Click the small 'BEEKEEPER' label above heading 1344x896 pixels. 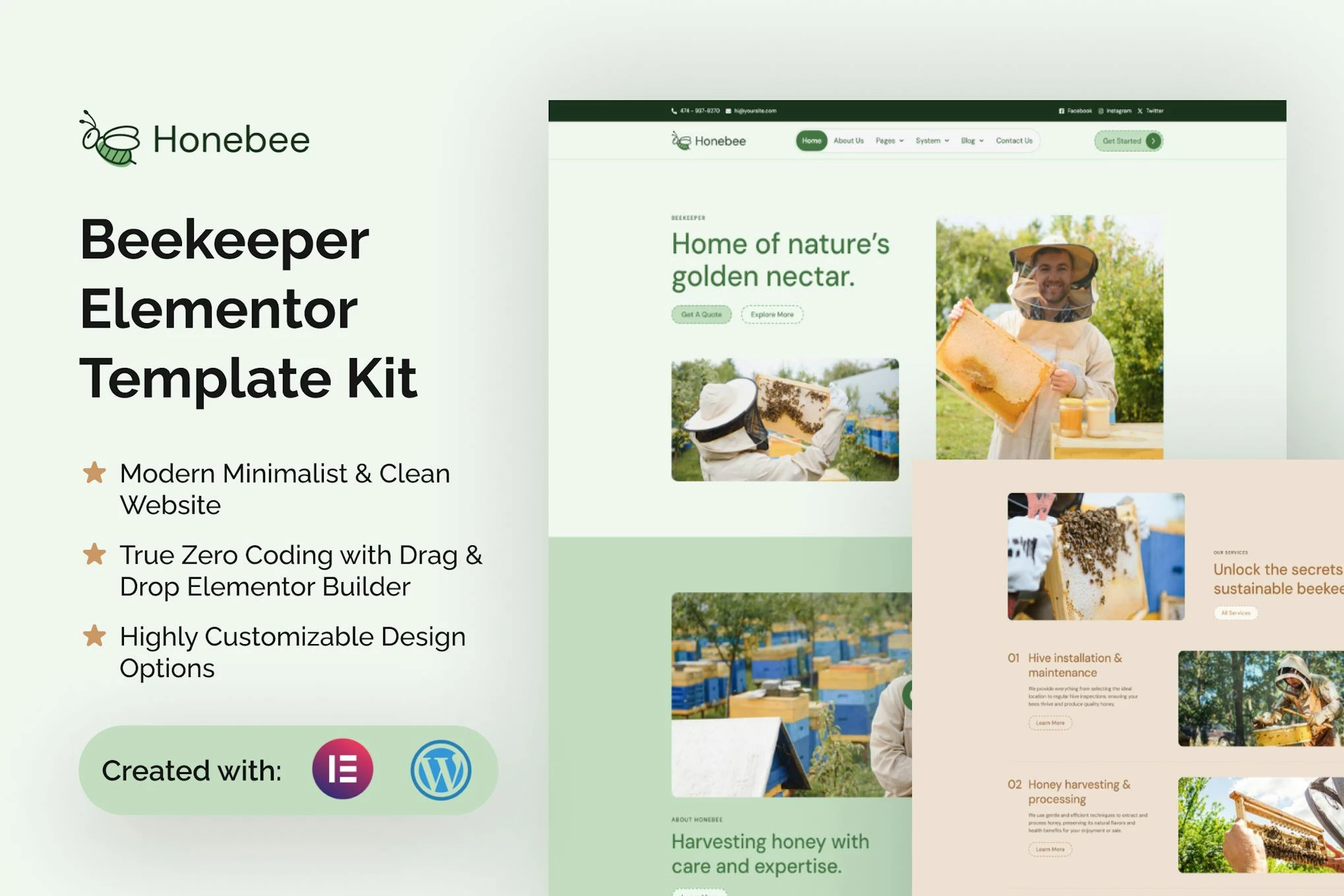pos(688,218)
